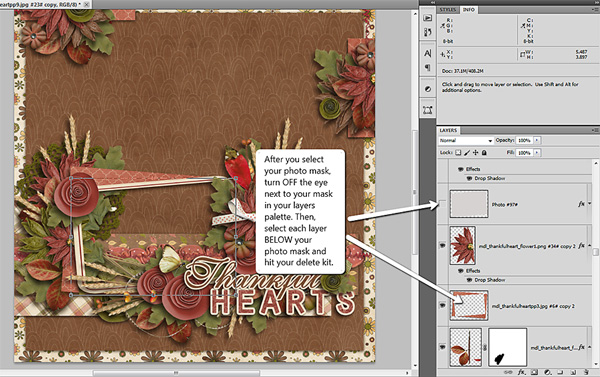Toggle the top Effects eye in Layers panel
This screenshot has height=377, width=600.
click(461, 169)
